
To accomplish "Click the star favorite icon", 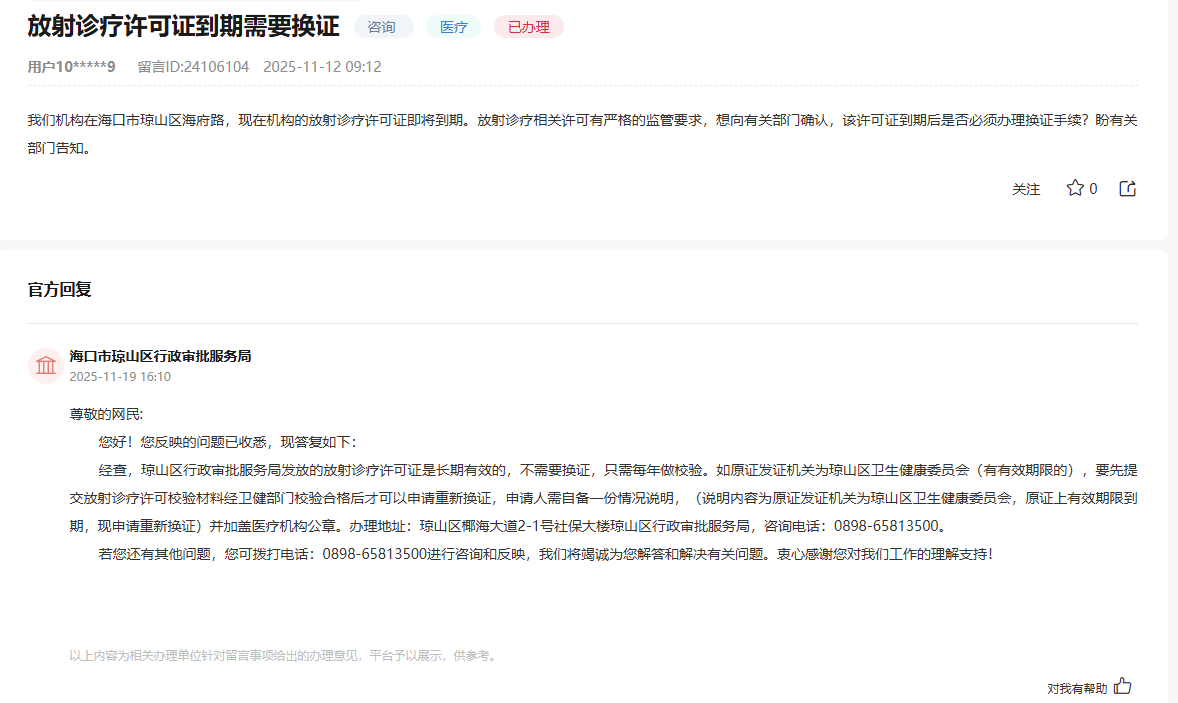I will click(x=1075, y=187).
